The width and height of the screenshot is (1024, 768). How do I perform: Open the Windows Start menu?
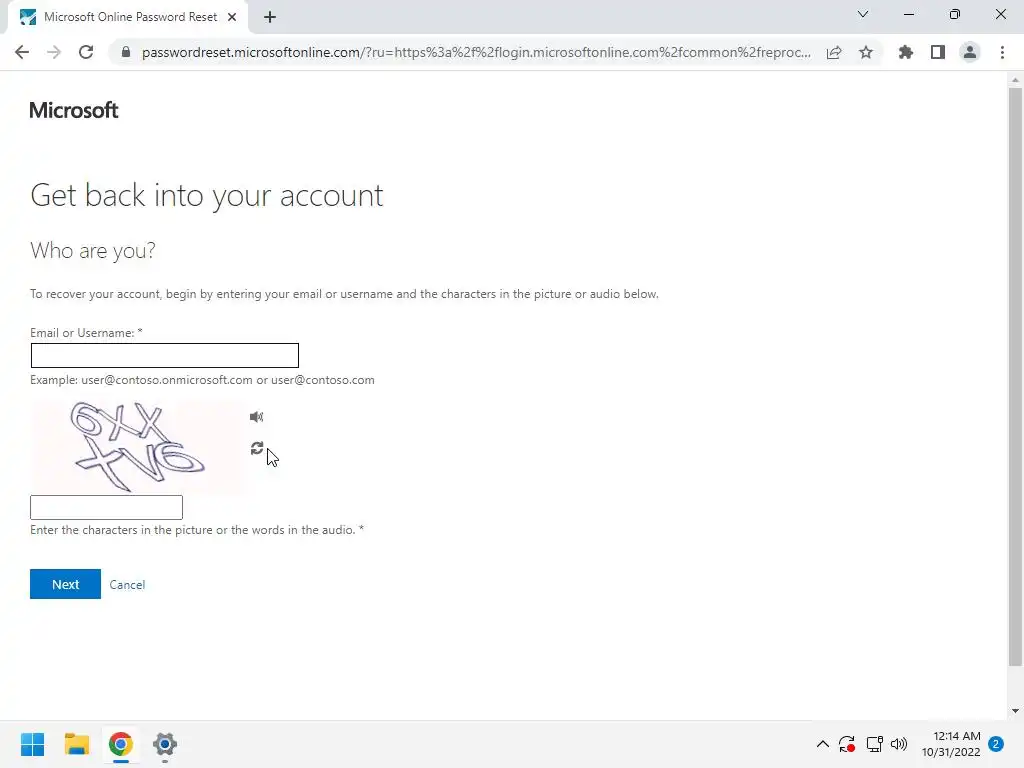click(33, 744)
